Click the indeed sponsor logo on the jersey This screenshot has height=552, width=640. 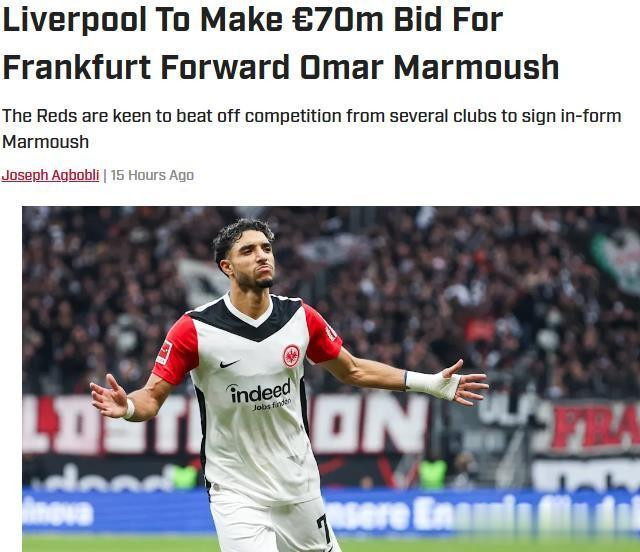click(x=260, y=394)
